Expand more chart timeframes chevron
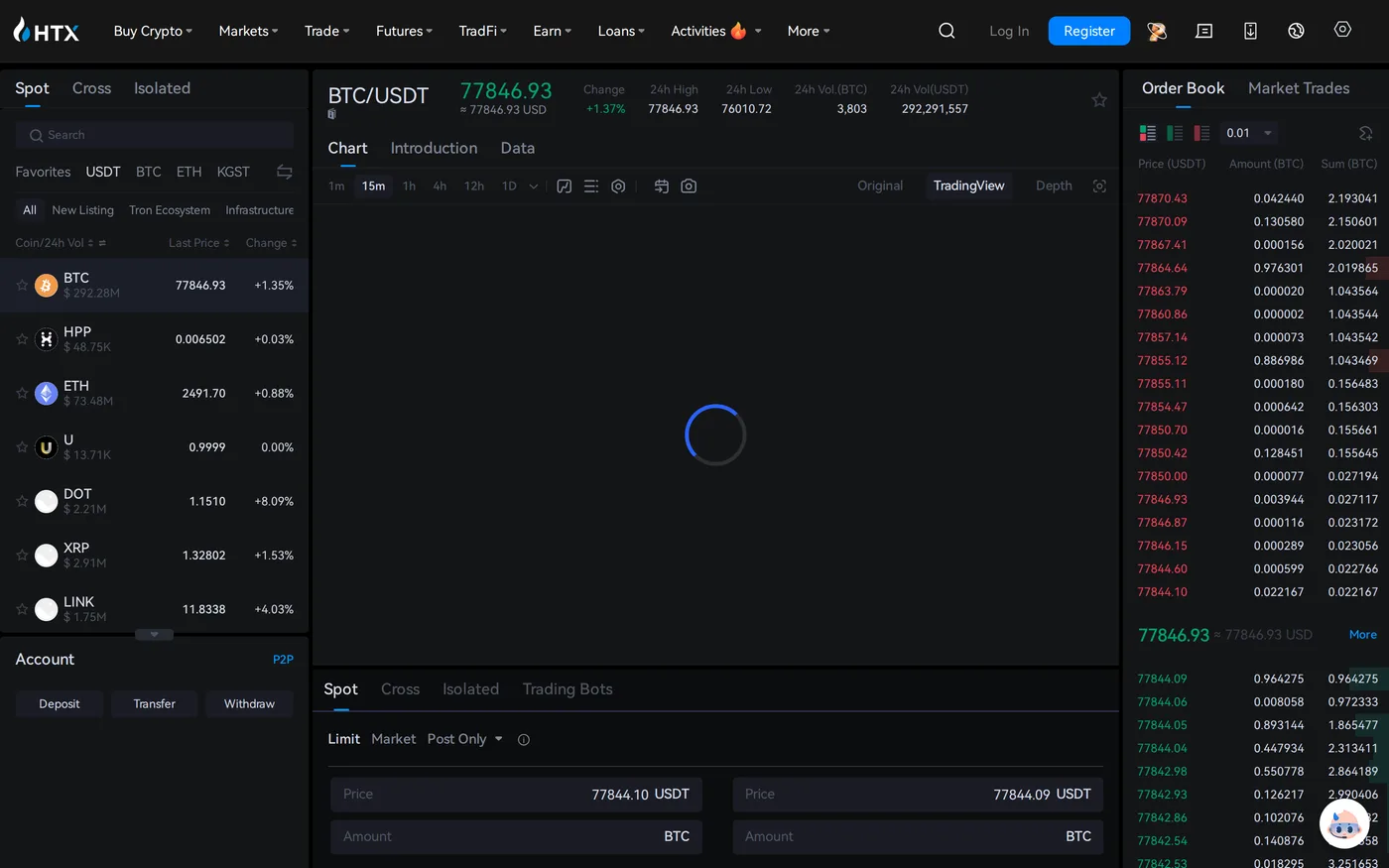1389x868 pixels. point(534,186)
